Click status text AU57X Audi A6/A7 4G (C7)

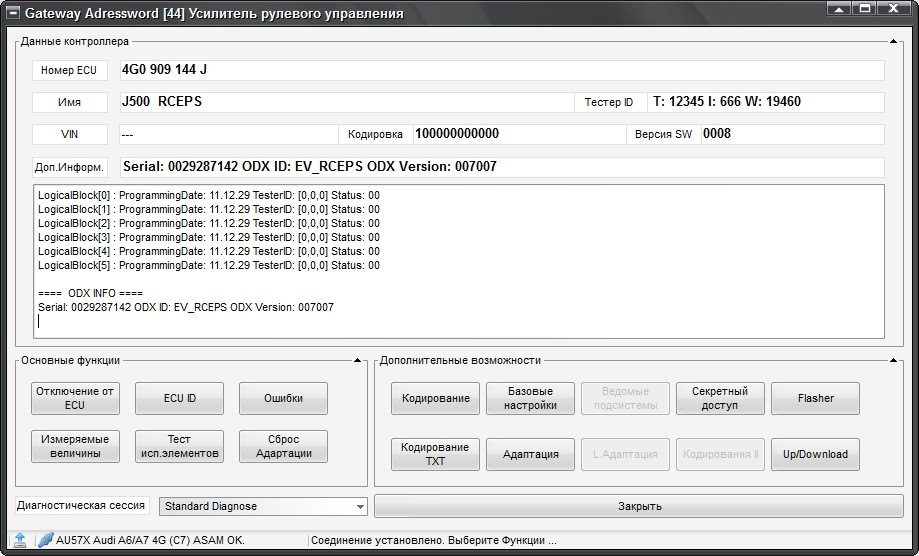click(150, 540)
